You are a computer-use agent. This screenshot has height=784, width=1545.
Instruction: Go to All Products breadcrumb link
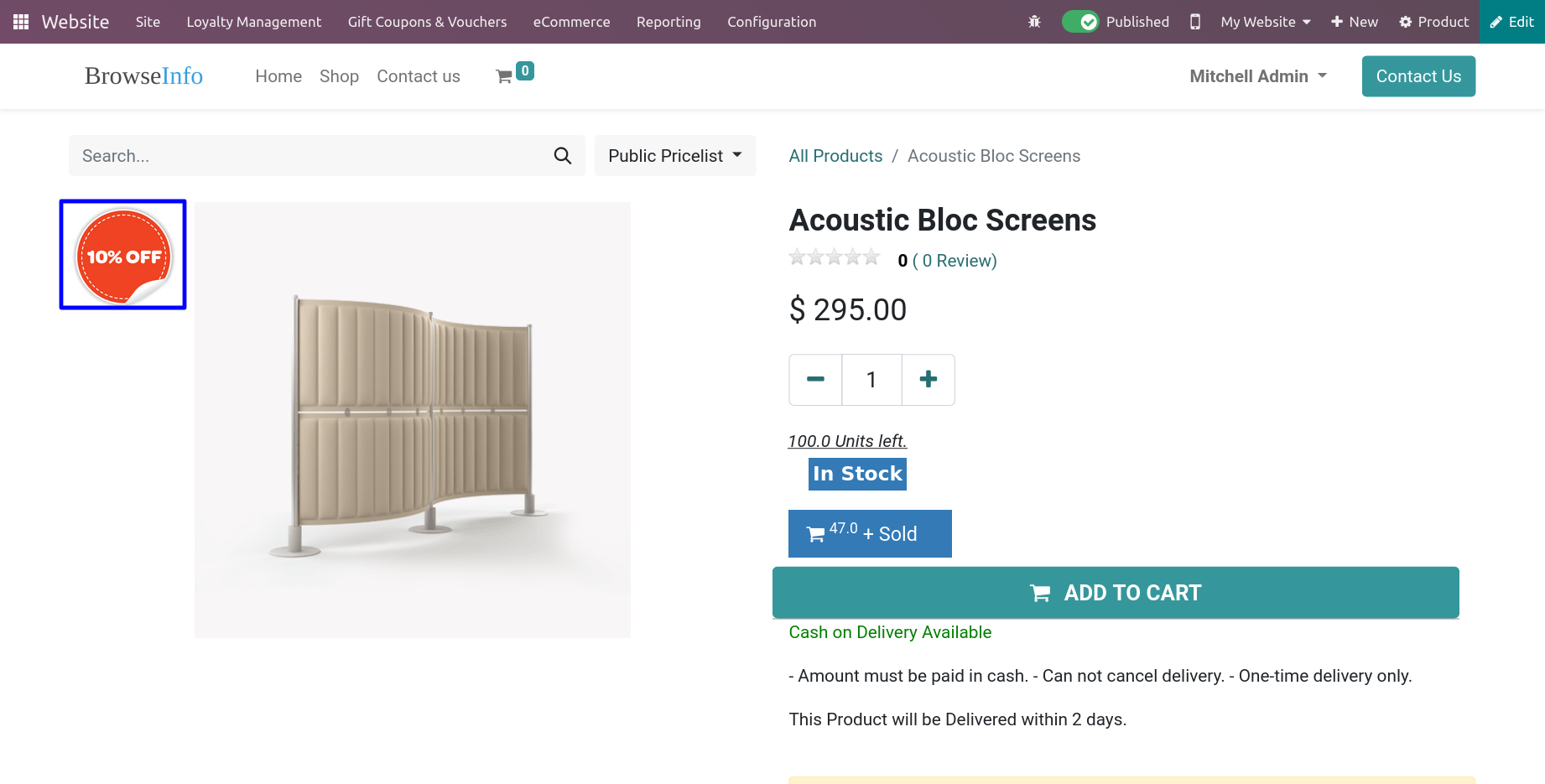pos(835,156)
